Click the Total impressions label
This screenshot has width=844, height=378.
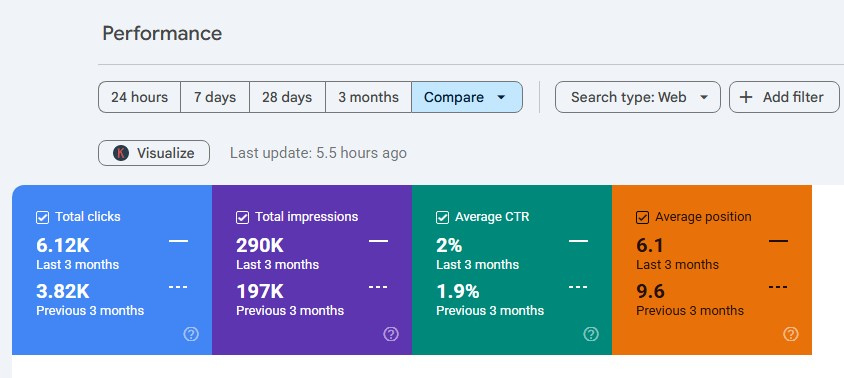(x=306, y=217)
